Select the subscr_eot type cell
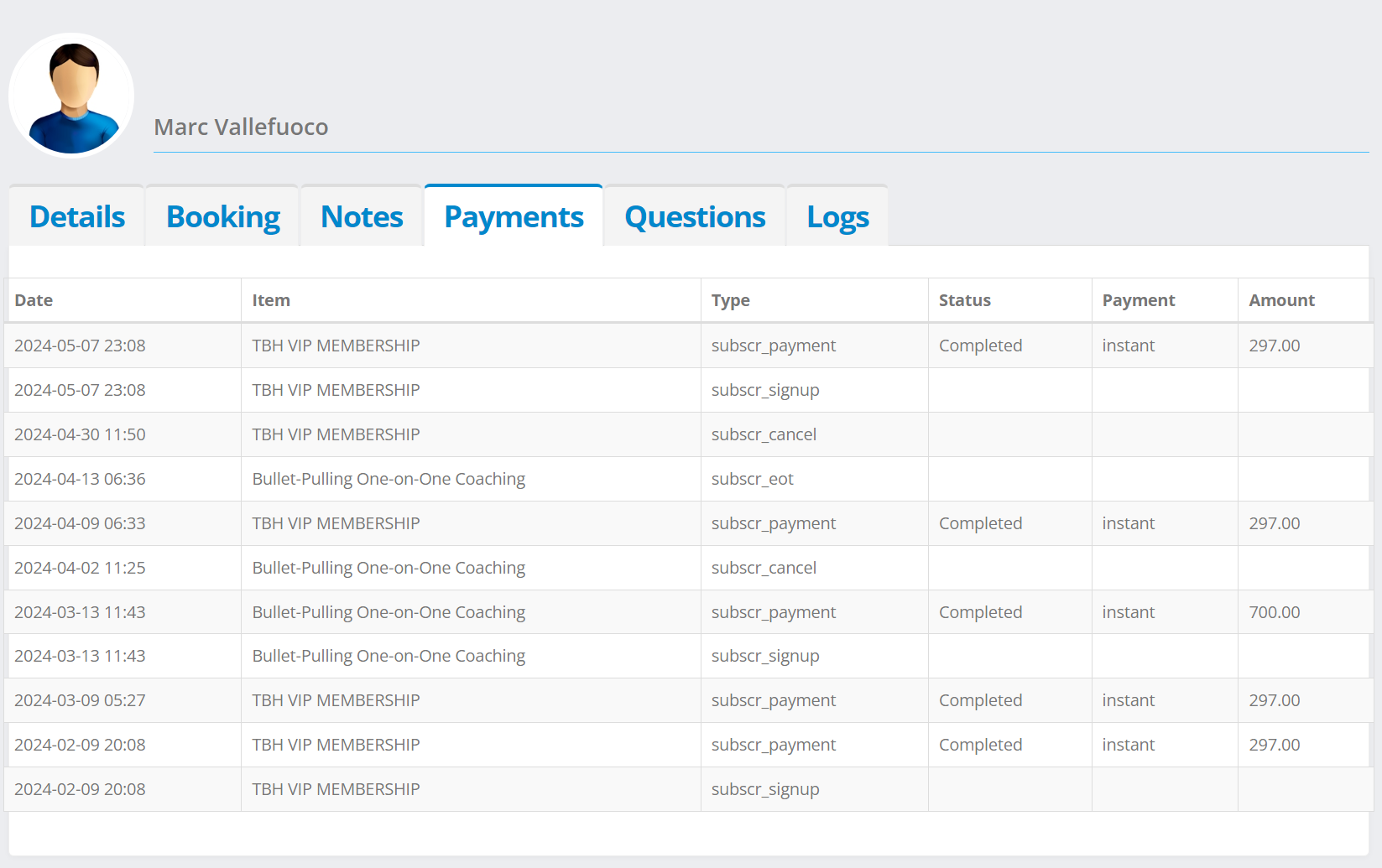Viewport: 1382px width, 868px height. point(752,479)
